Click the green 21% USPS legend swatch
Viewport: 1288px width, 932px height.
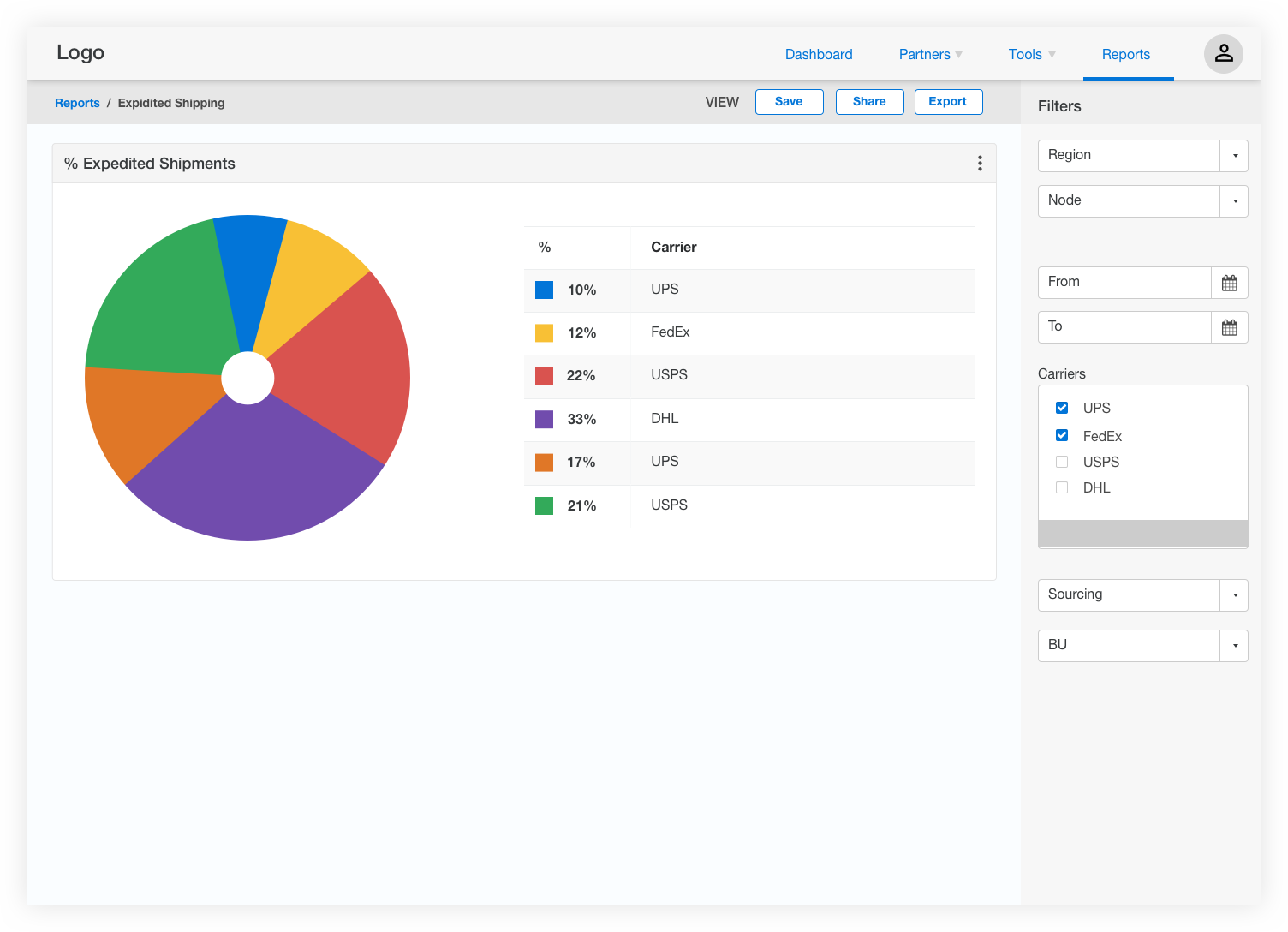pos(544,505)
